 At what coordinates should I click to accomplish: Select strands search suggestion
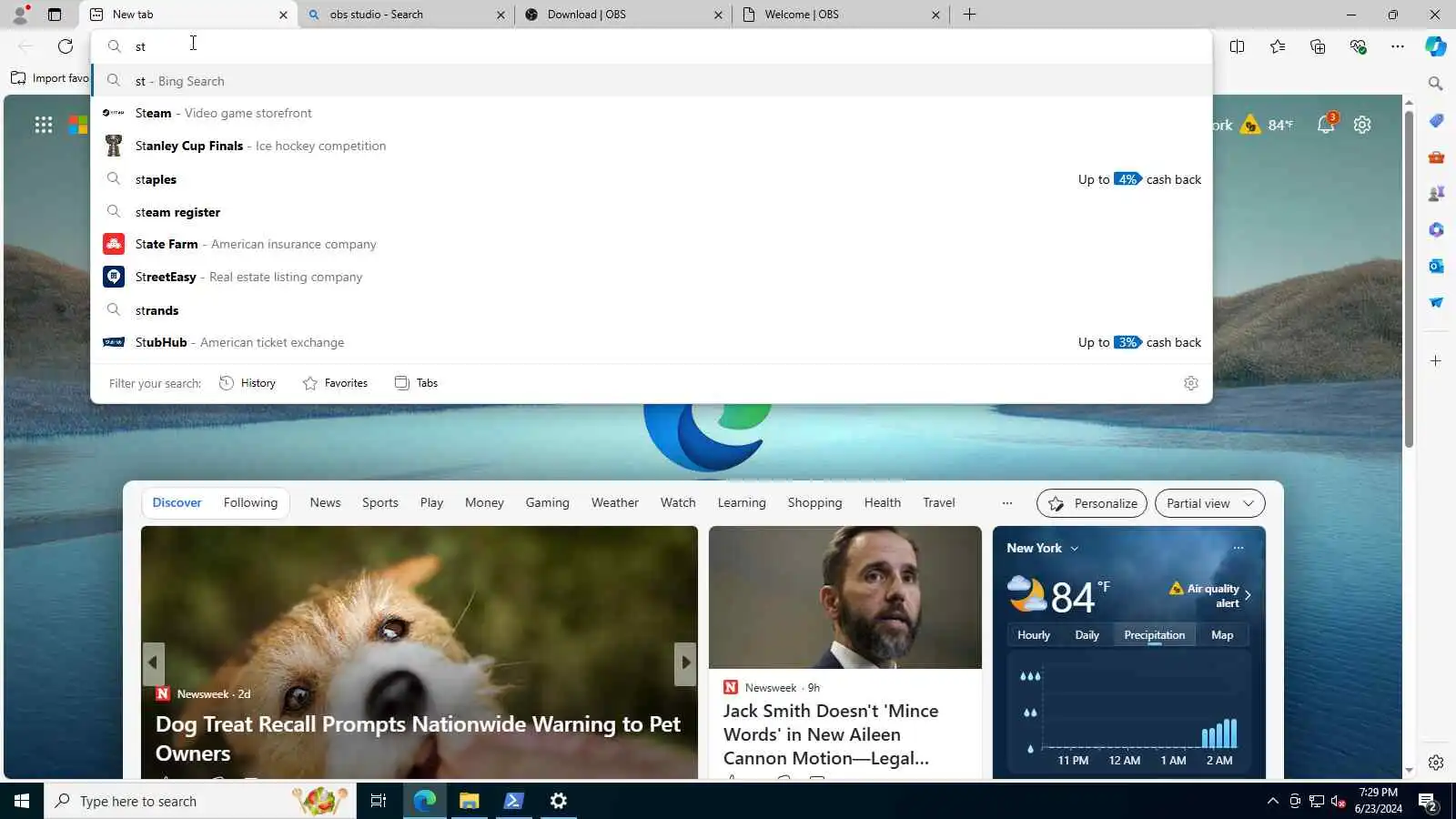[x=652, y=310]
